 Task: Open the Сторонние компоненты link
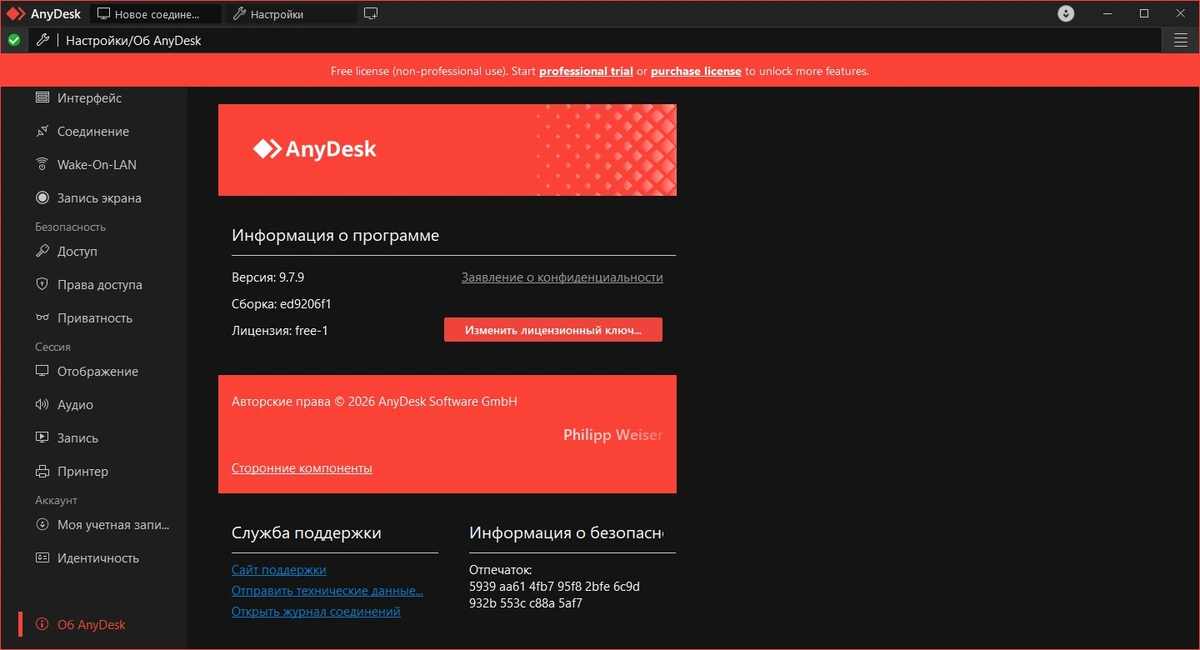[x=302, y=468]
